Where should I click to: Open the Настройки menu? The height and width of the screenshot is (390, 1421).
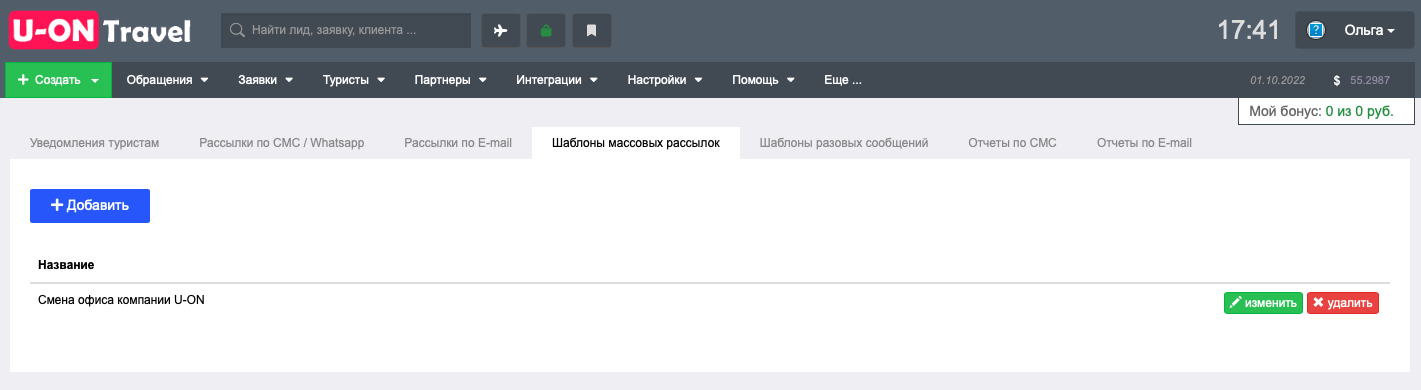coord(665,80)
